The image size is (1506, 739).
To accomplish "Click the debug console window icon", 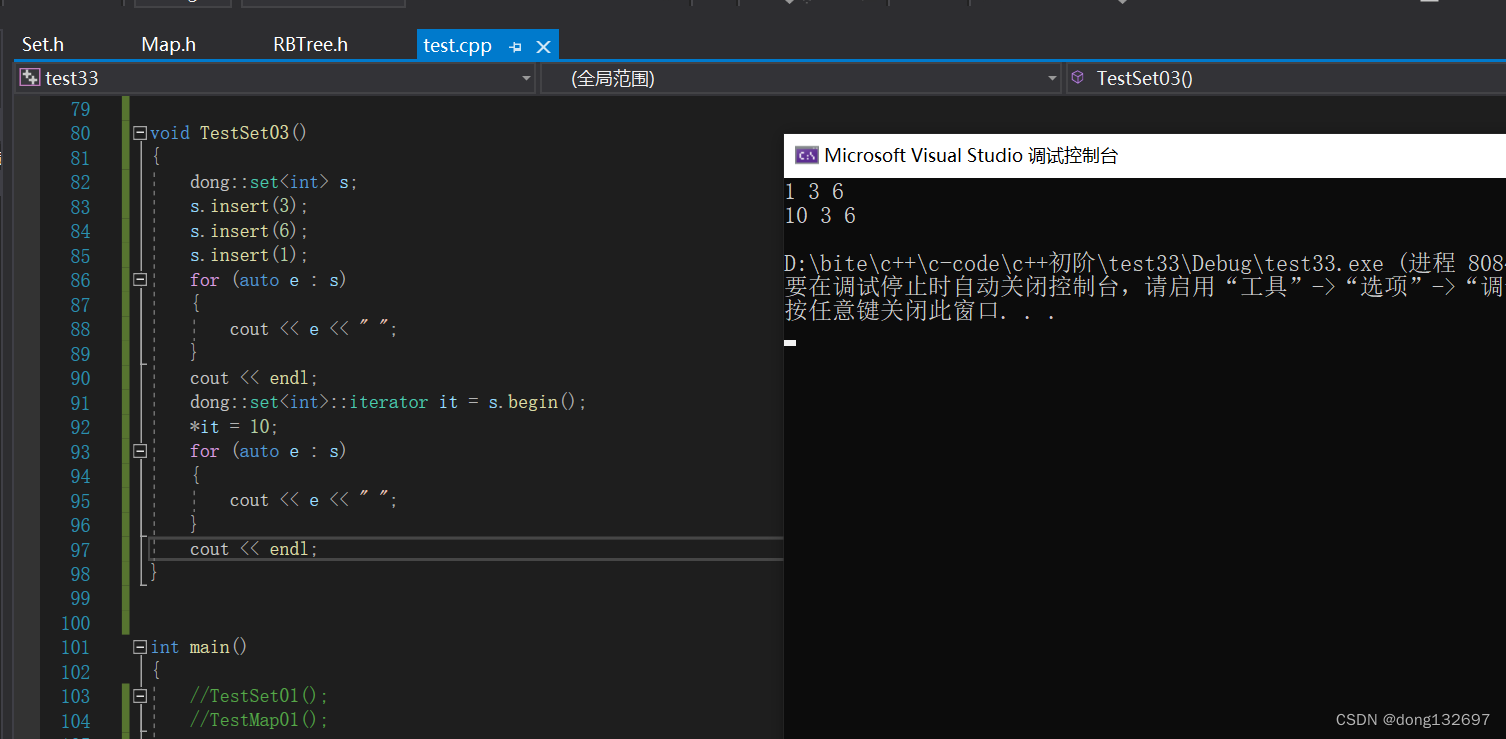I will [x=806, y=155].
